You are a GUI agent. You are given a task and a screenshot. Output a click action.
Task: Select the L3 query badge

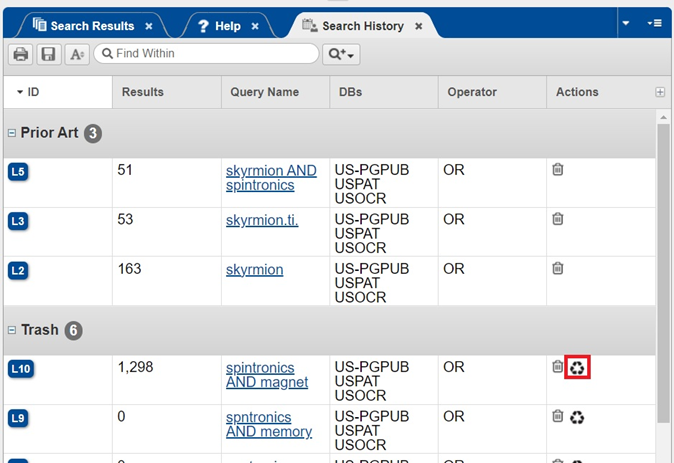[18, 221]
